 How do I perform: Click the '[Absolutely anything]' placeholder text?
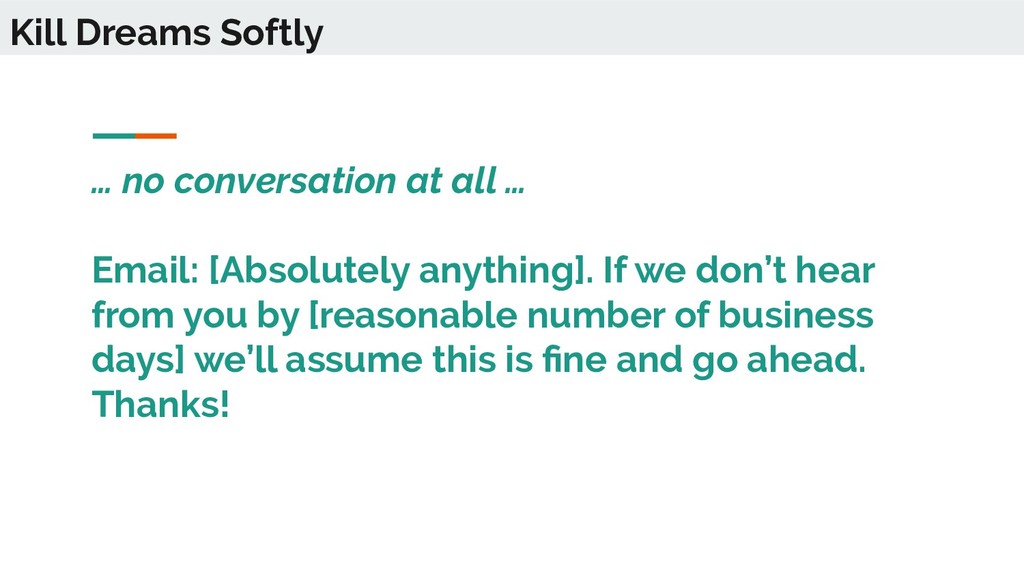401,271
